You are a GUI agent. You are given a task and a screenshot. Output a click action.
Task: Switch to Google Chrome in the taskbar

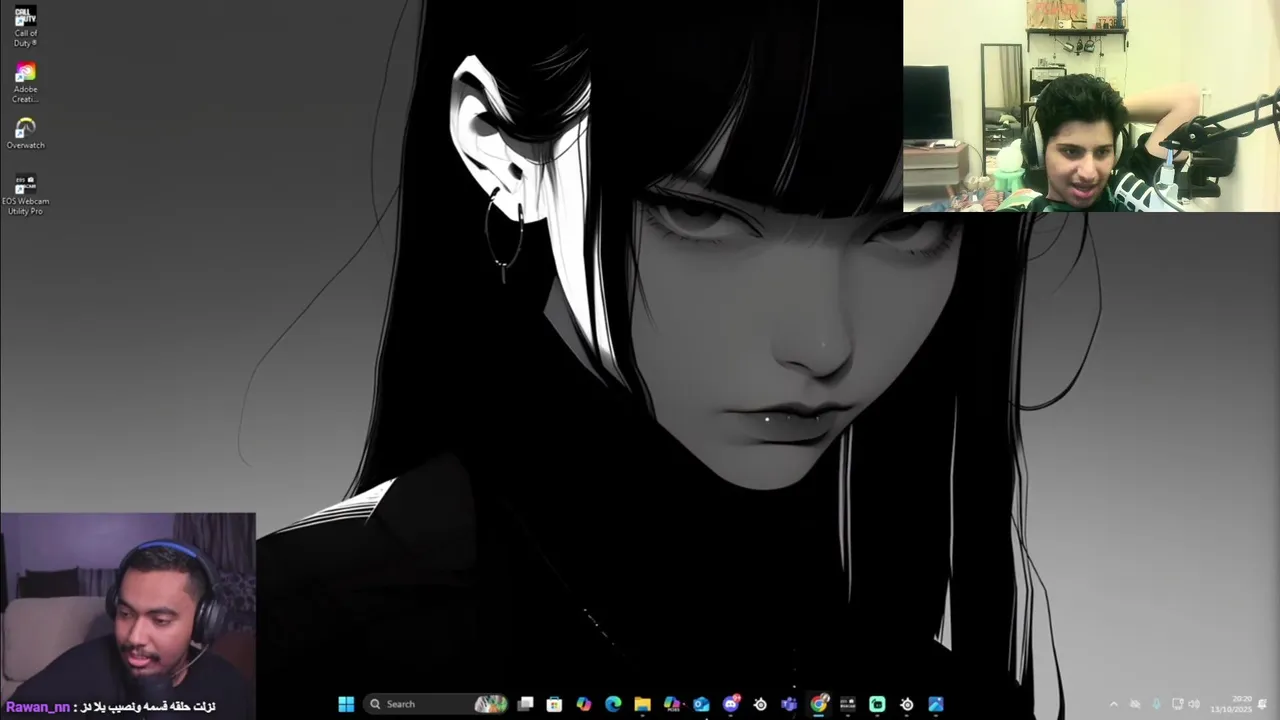click(x=819, y=704)
